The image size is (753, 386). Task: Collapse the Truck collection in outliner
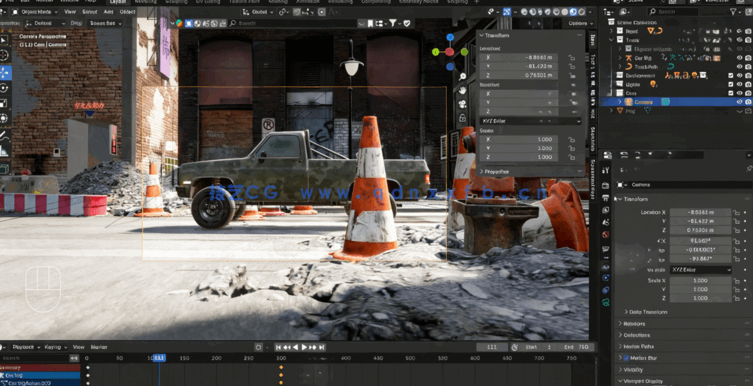pos(612,40)
